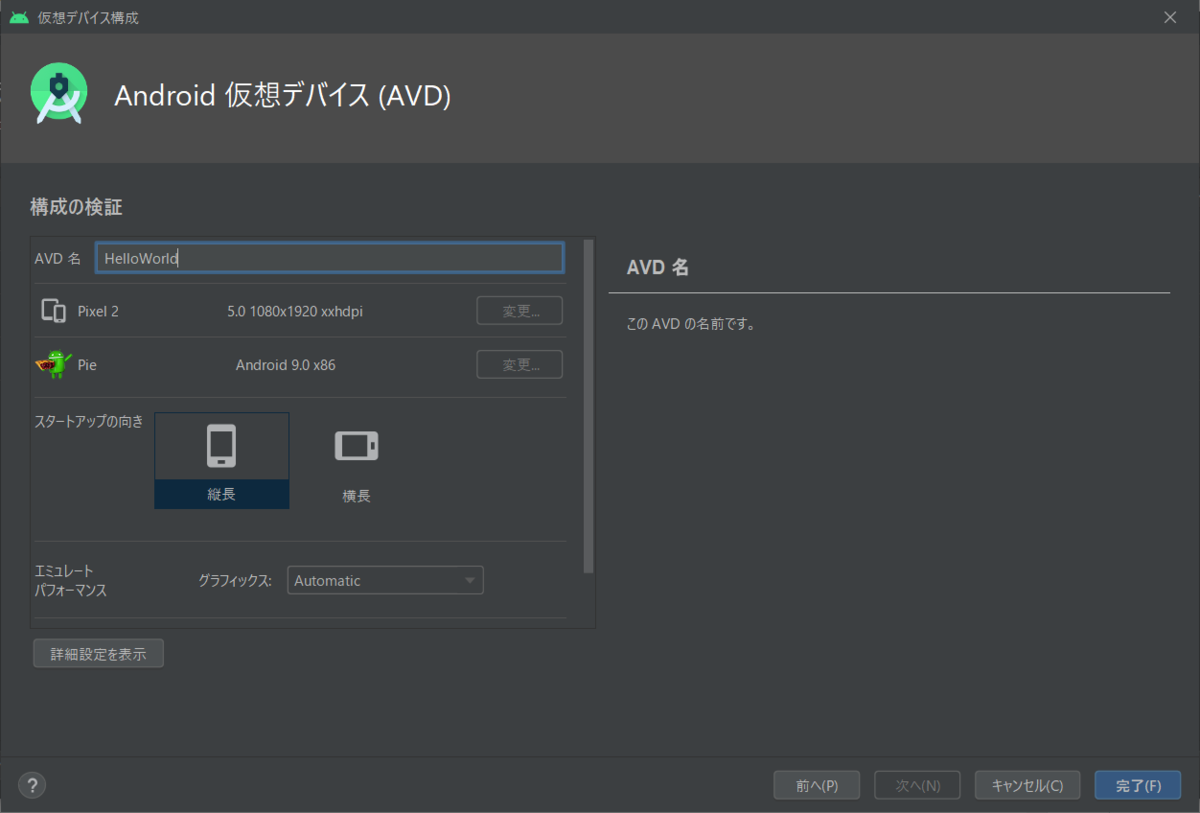The image size is (1200, 813).
Task: Click the 5.0 1080x1920 xxhdpi text
Action: point(295,311)
